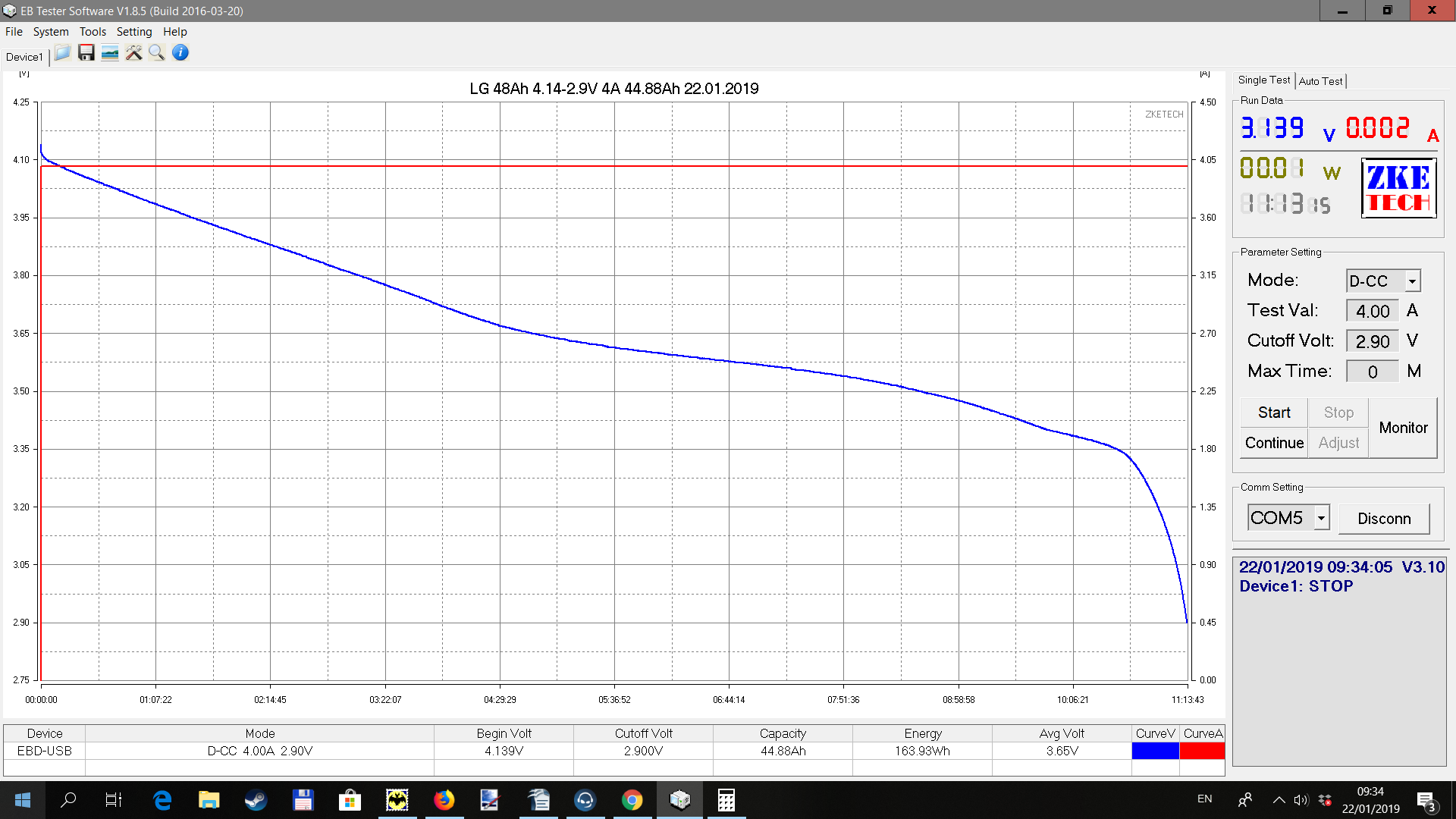Image resolution: width=1456 pixels, height=819 pixels.
Task: Click the blue info icon
Action: 180,53
